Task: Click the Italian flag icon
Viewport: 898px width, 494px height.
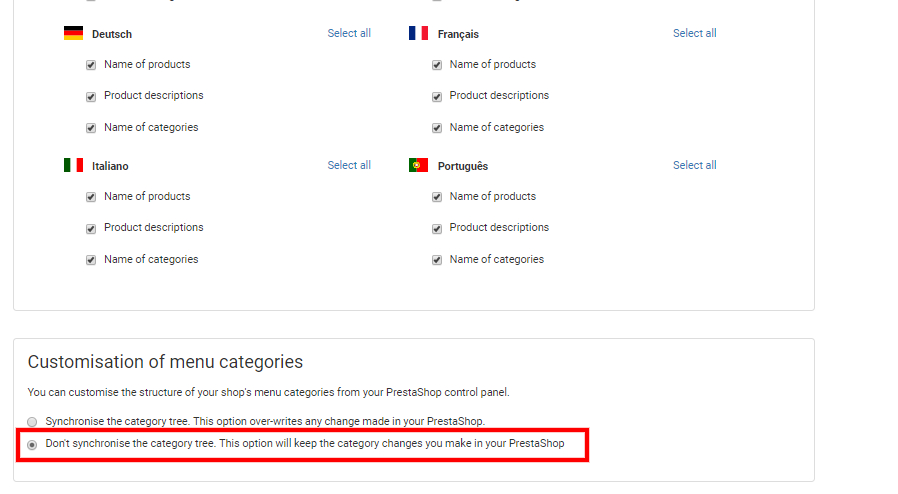Action: coord(73,165)
